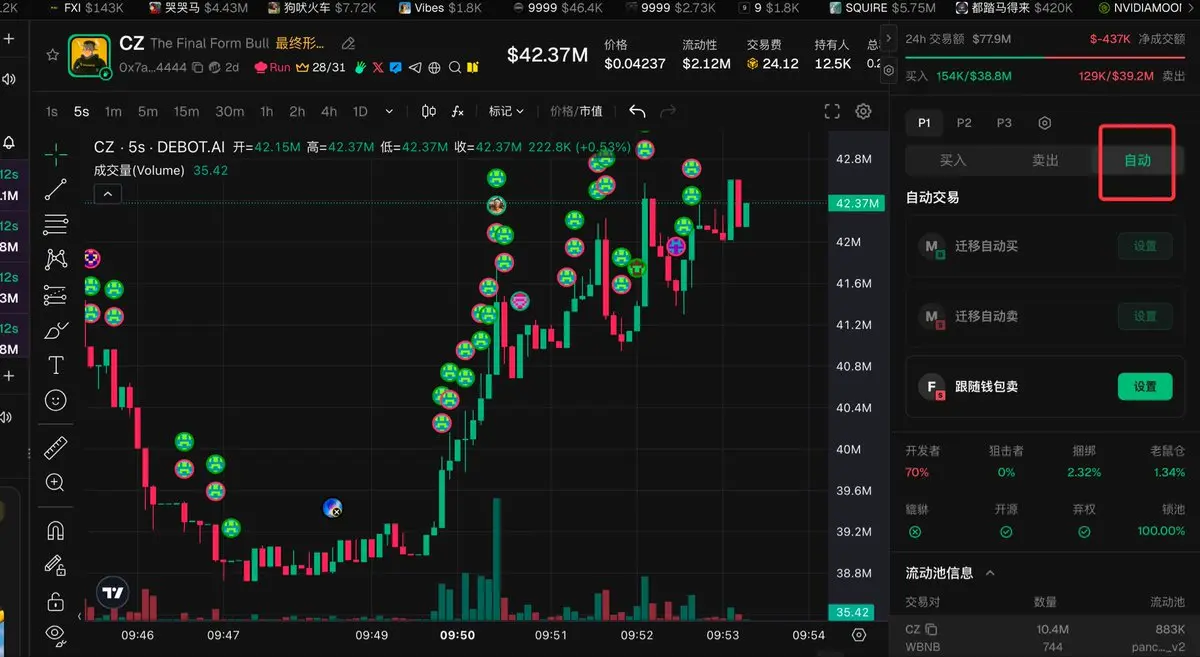Switch to the 卖出 sell tab
Image resolution: width=1200 pixels, height=657 pixels.
pos(1045,160)
